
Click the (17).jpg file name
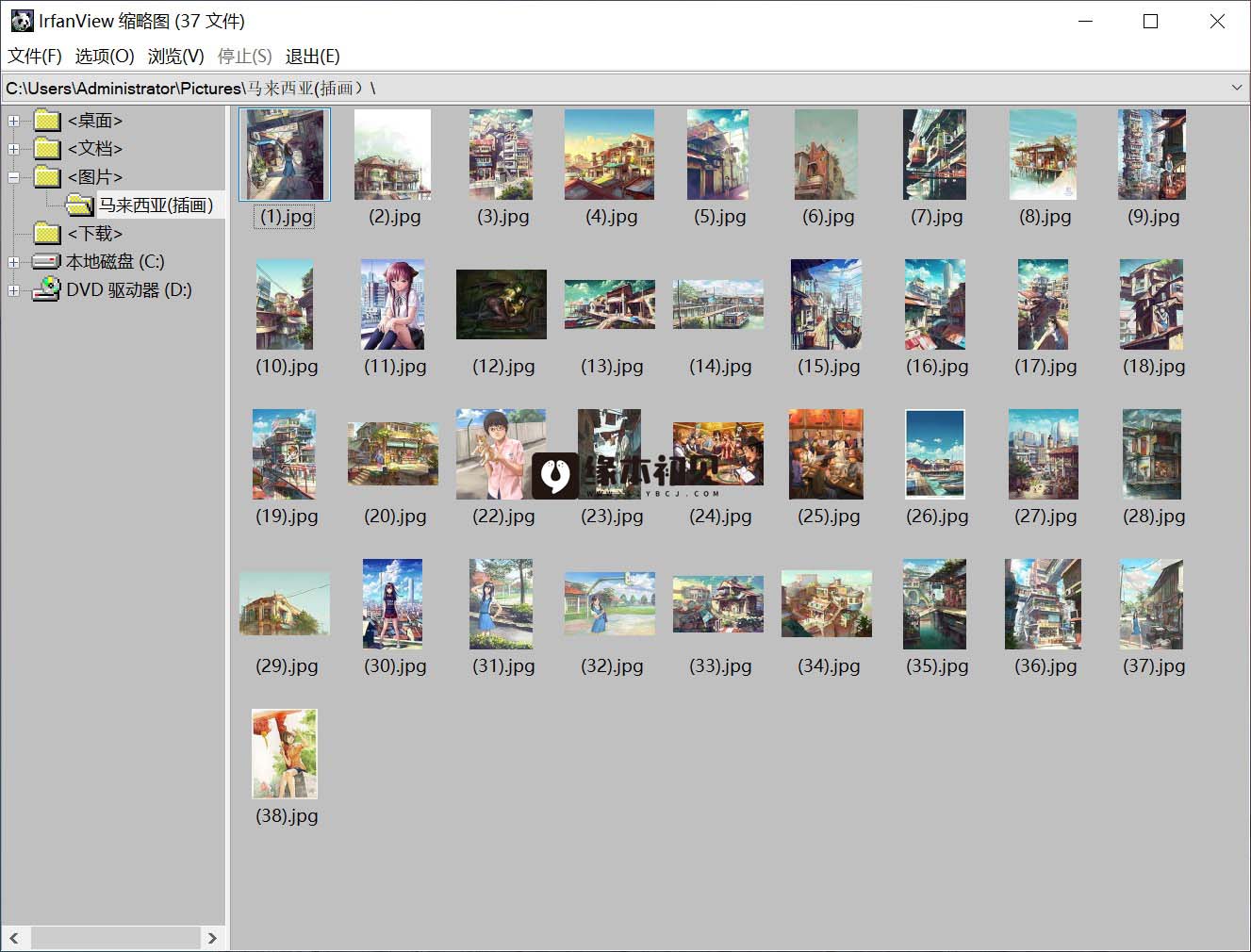coord(1045,367)
